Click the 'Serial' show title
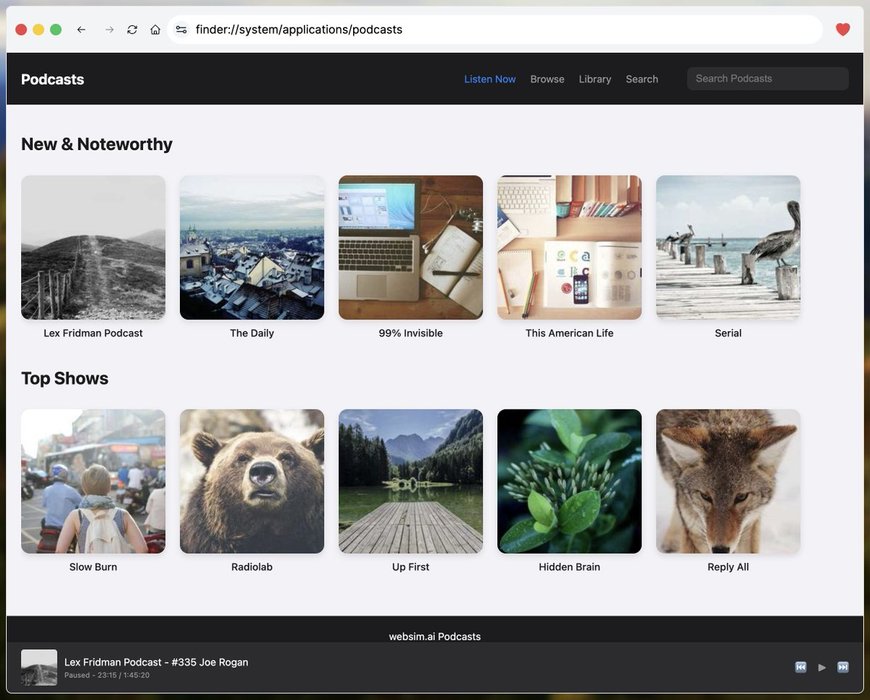Viewport: 870px width, 700px height. pos(728,333)
